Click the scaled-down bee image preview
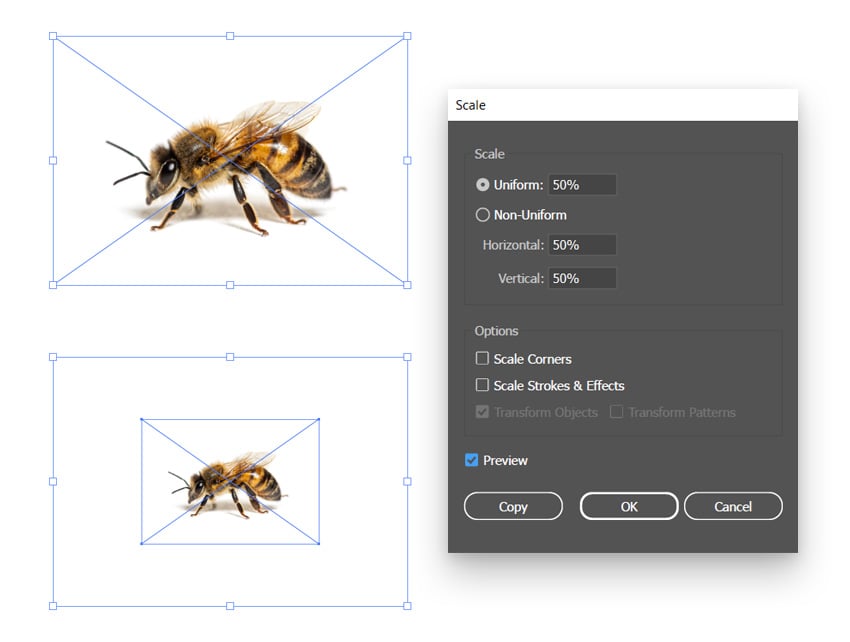Image resolution: width=850 pixels, height=642 pixels. 228,484
